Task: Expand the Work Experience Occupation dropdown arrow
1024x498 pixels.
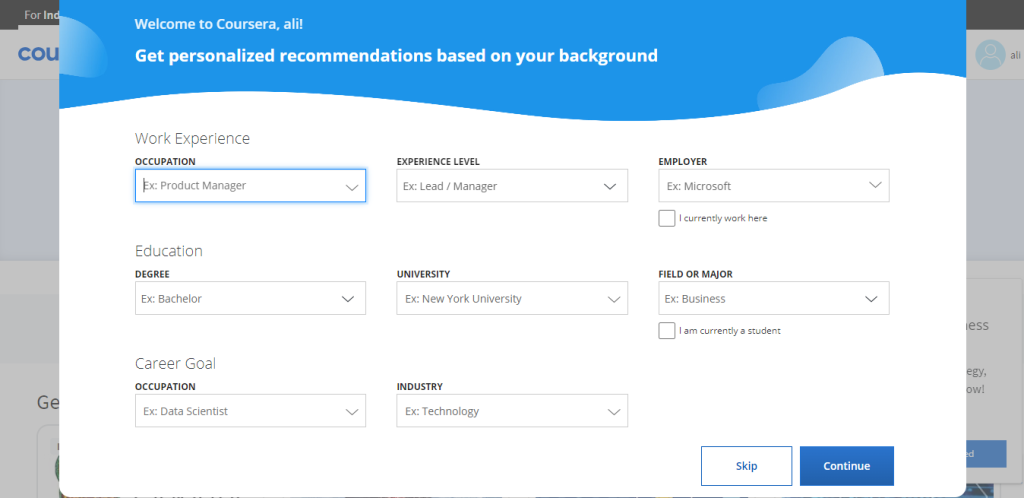Action: tap(352, 187)
